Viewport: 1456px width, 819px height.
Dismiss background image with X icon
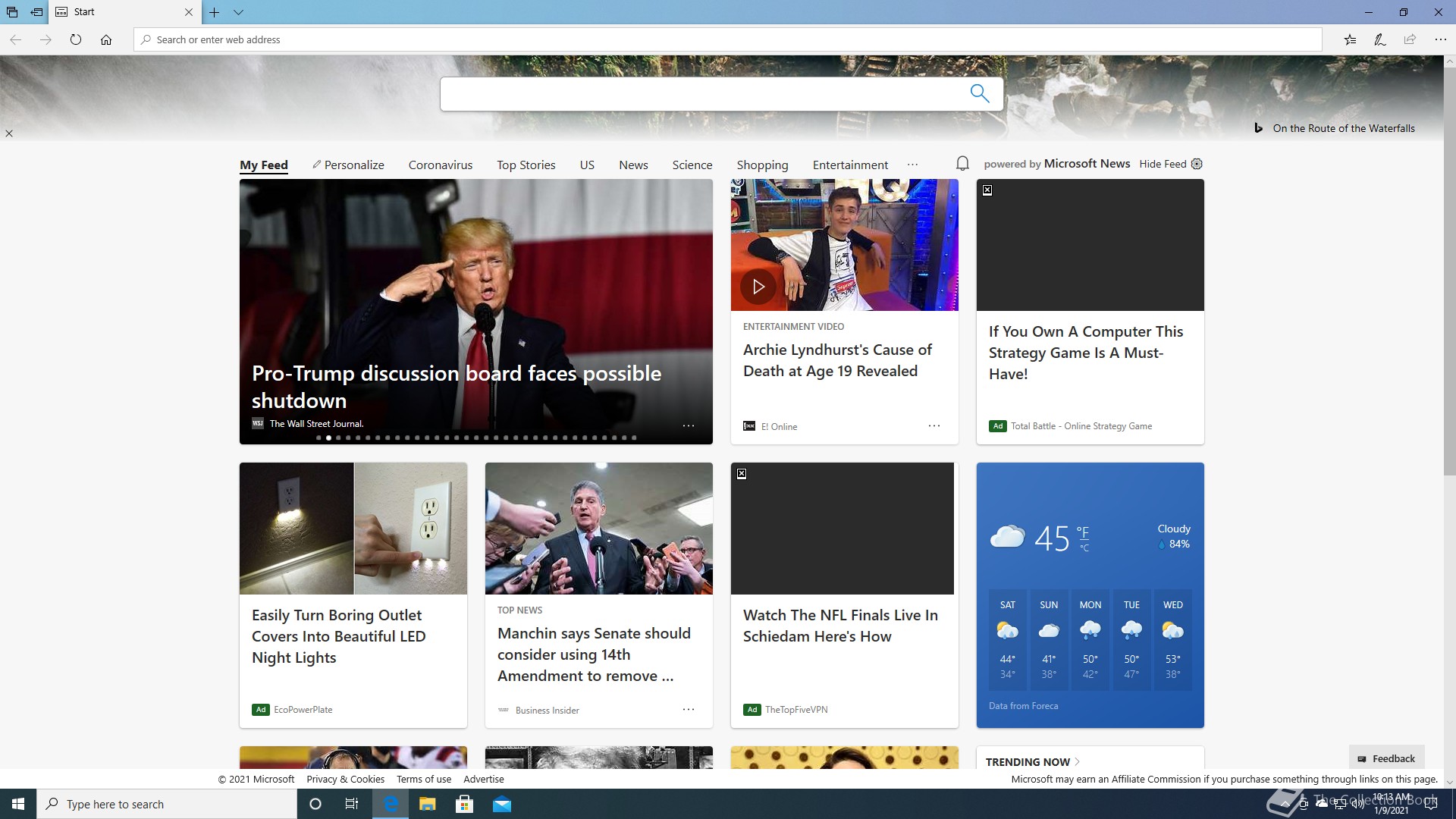point(9,133)
